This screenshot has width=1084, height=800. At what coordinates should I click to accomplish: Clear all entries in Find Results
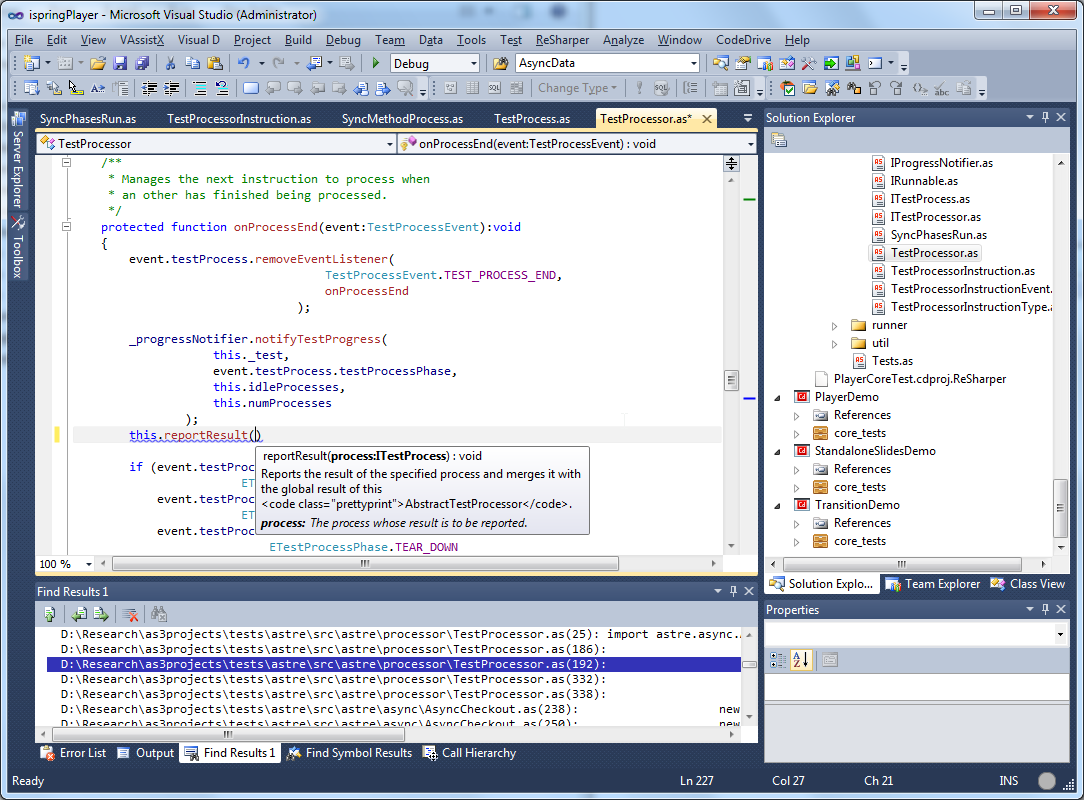click(x=129, y=614)
